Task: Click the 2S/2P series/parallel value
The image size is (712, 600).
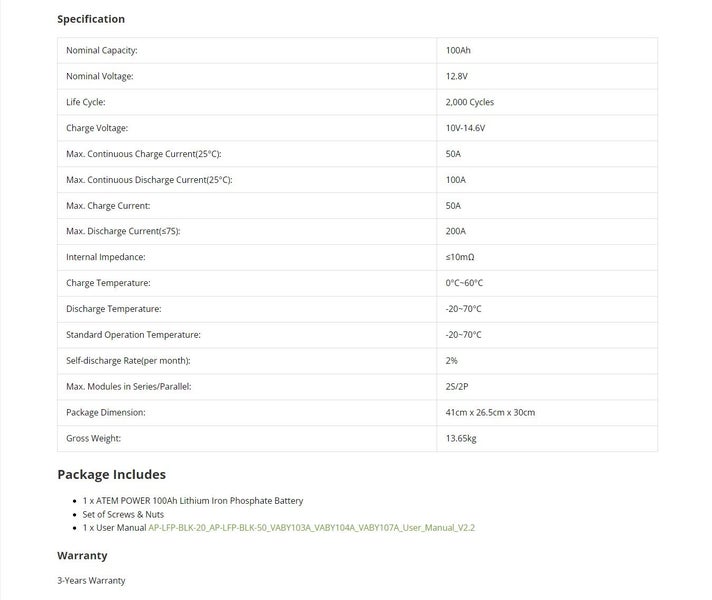Action: (457, 387)
